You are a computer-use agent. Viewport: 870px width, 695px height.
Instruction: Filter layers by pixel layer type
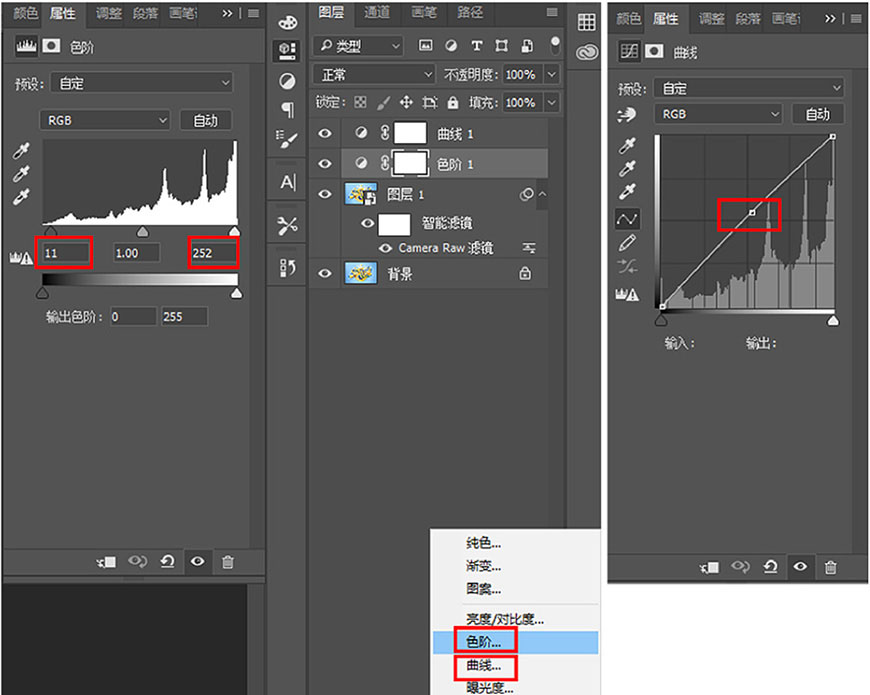[x=426, y=45]
